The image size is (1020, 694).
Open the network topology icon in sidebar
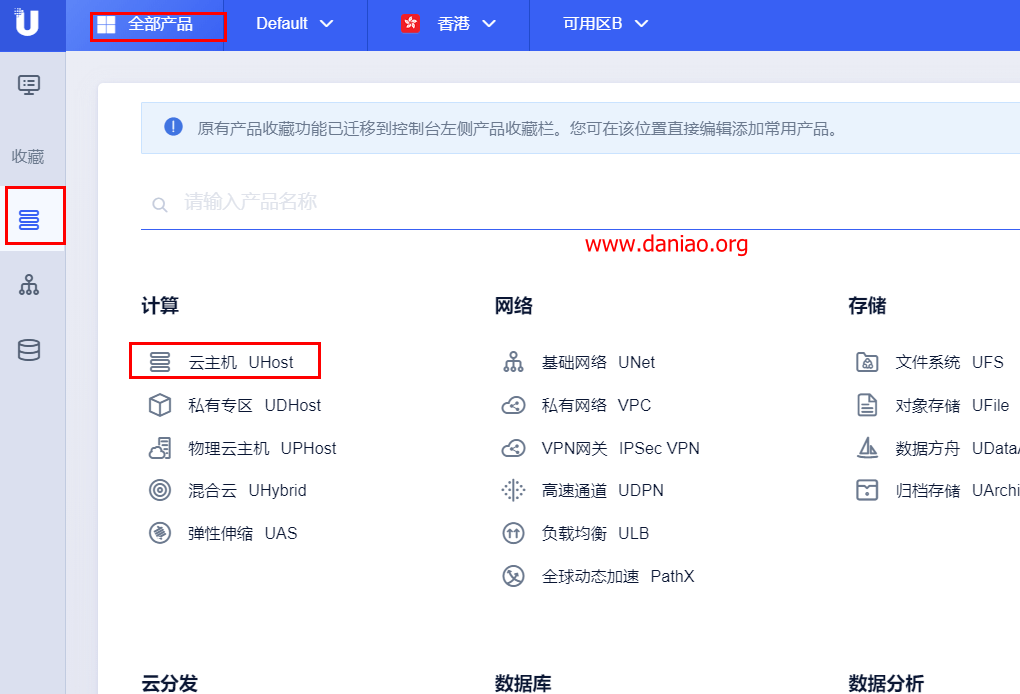[x=29, y=285]
